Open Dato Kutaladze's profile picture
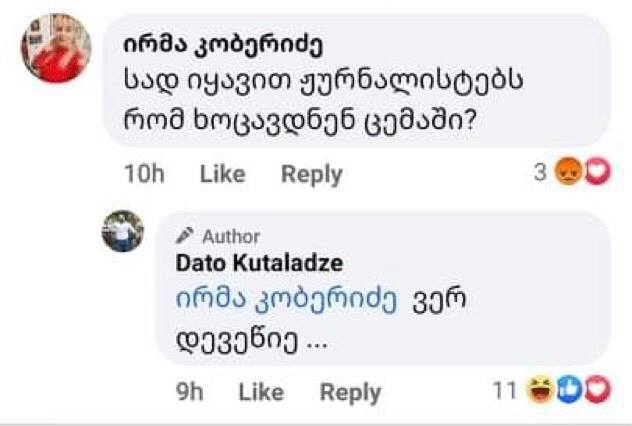Screen dimensions: 632x426 point(123,232)
